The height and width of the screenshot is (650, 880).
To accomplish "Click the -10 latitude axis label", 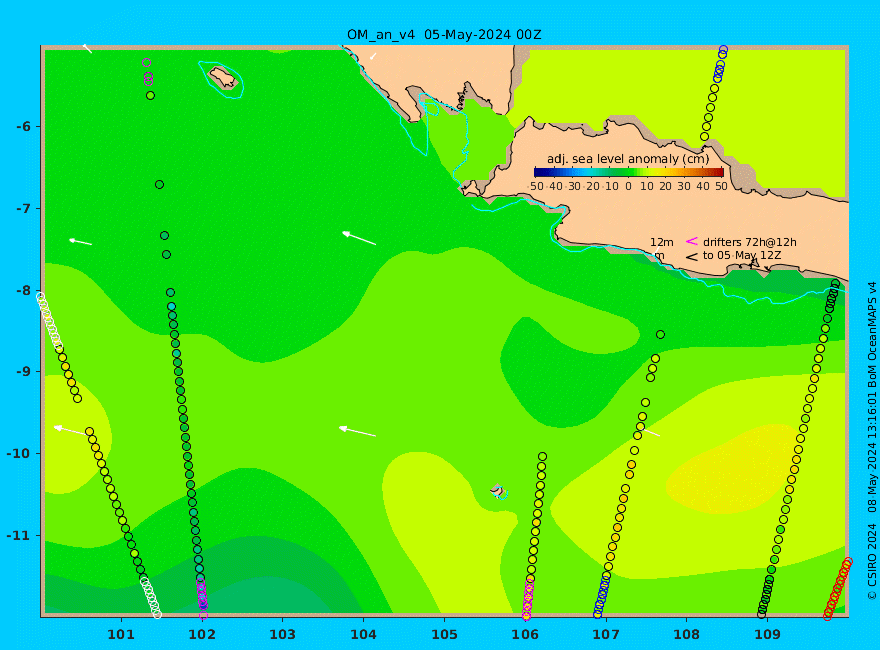I will 19,454.
